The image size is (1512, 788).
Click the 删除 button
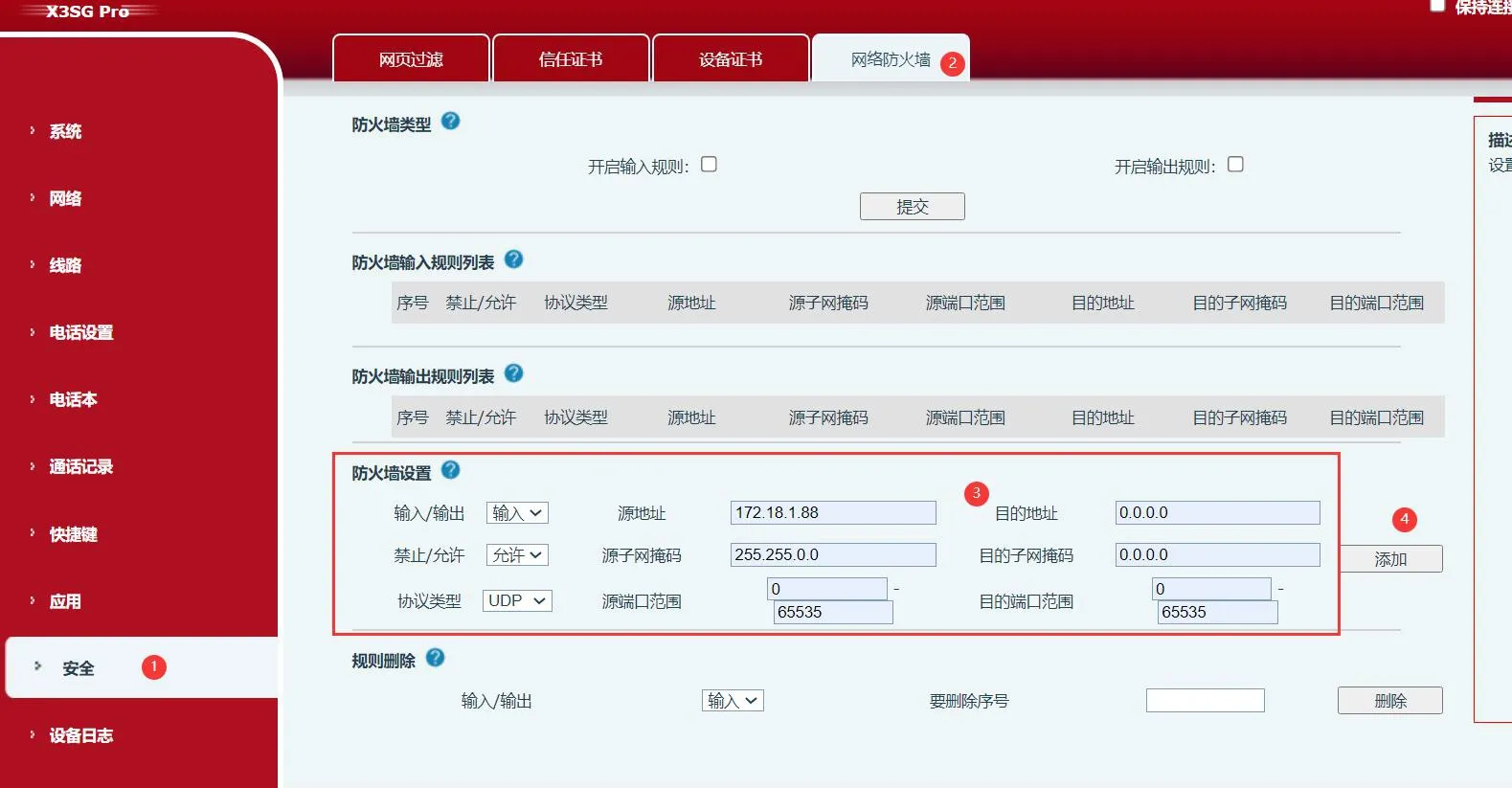click(x=1389, y=701)
